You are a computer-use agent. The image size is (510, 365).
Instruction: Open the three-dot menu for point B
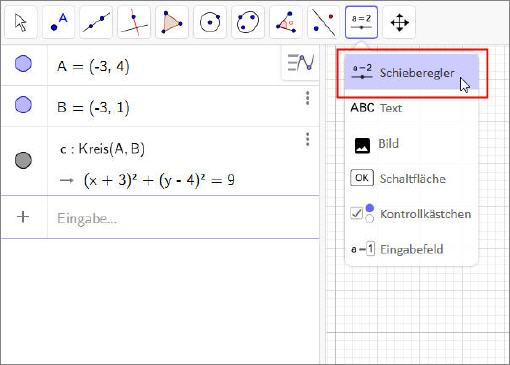[x=307, y=98]
